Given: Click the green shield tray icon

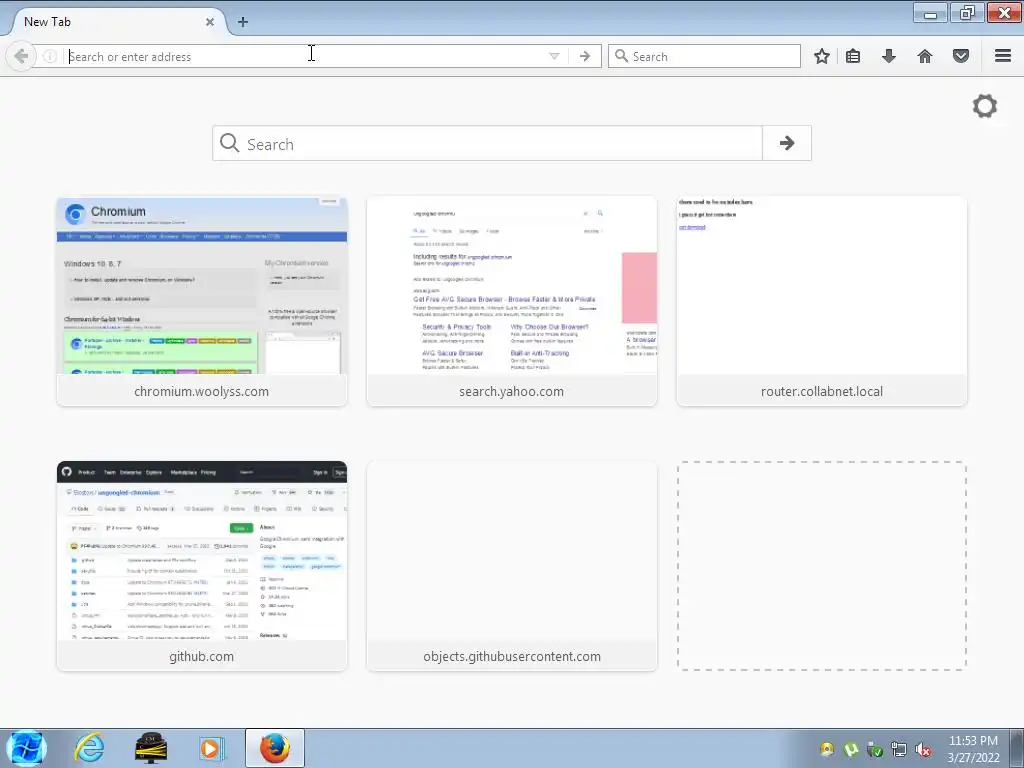Looking at the screenshot, I should pos(874,750).
